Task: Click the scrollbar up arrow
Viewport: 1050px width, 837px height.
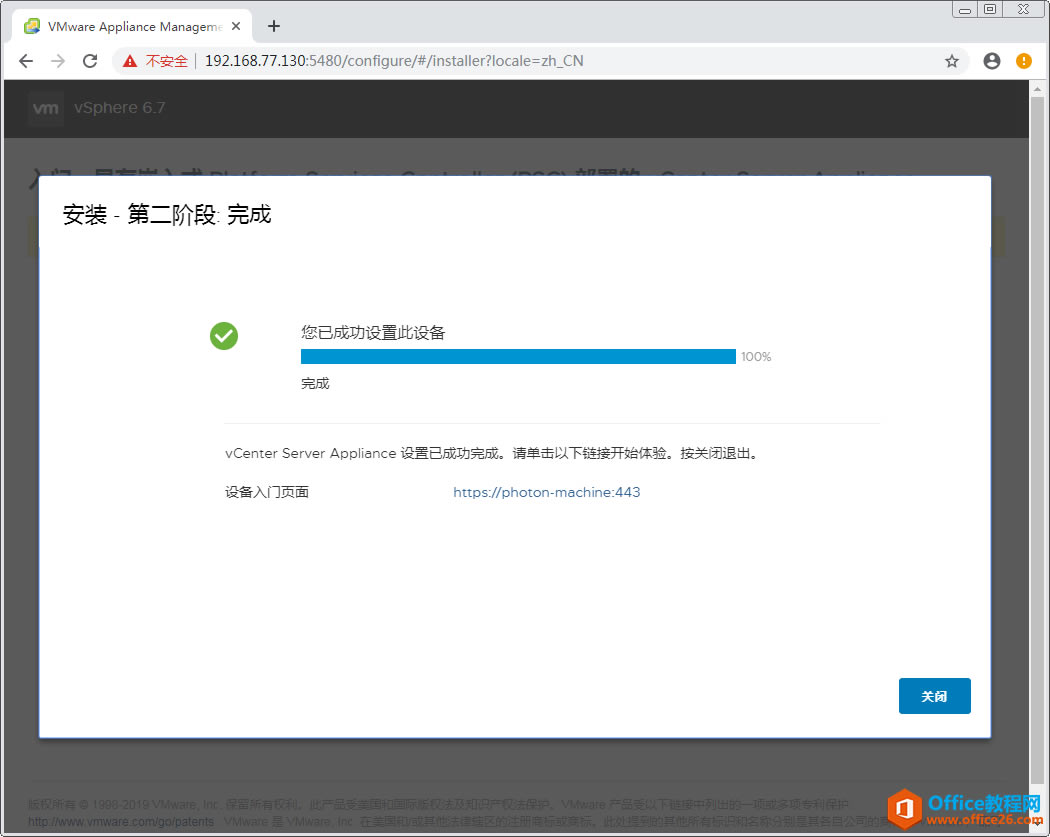Action: [x=1037, y=88]
